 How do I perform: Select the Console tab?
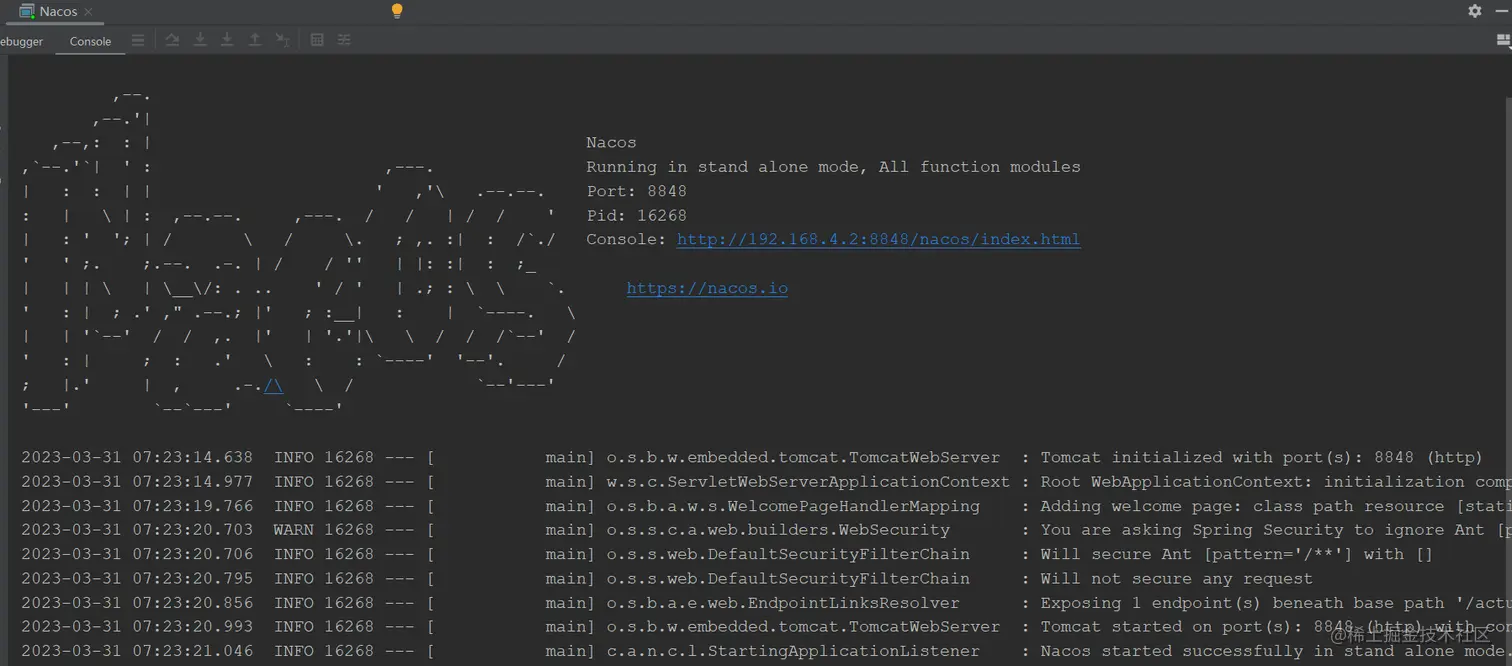pyautogui.click(x=90, y=42)
